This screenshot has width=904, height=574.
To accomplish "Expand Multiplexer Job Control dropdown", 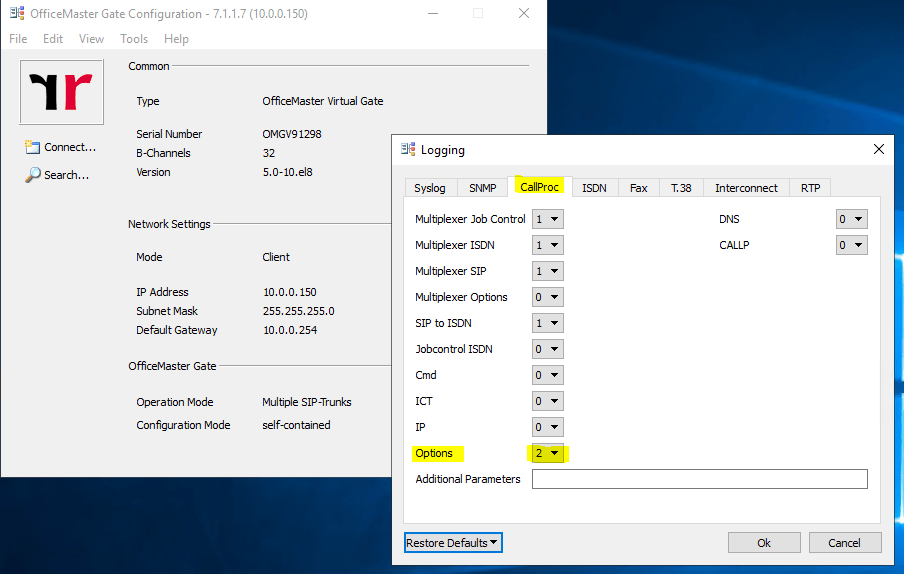I will [548, 219].
